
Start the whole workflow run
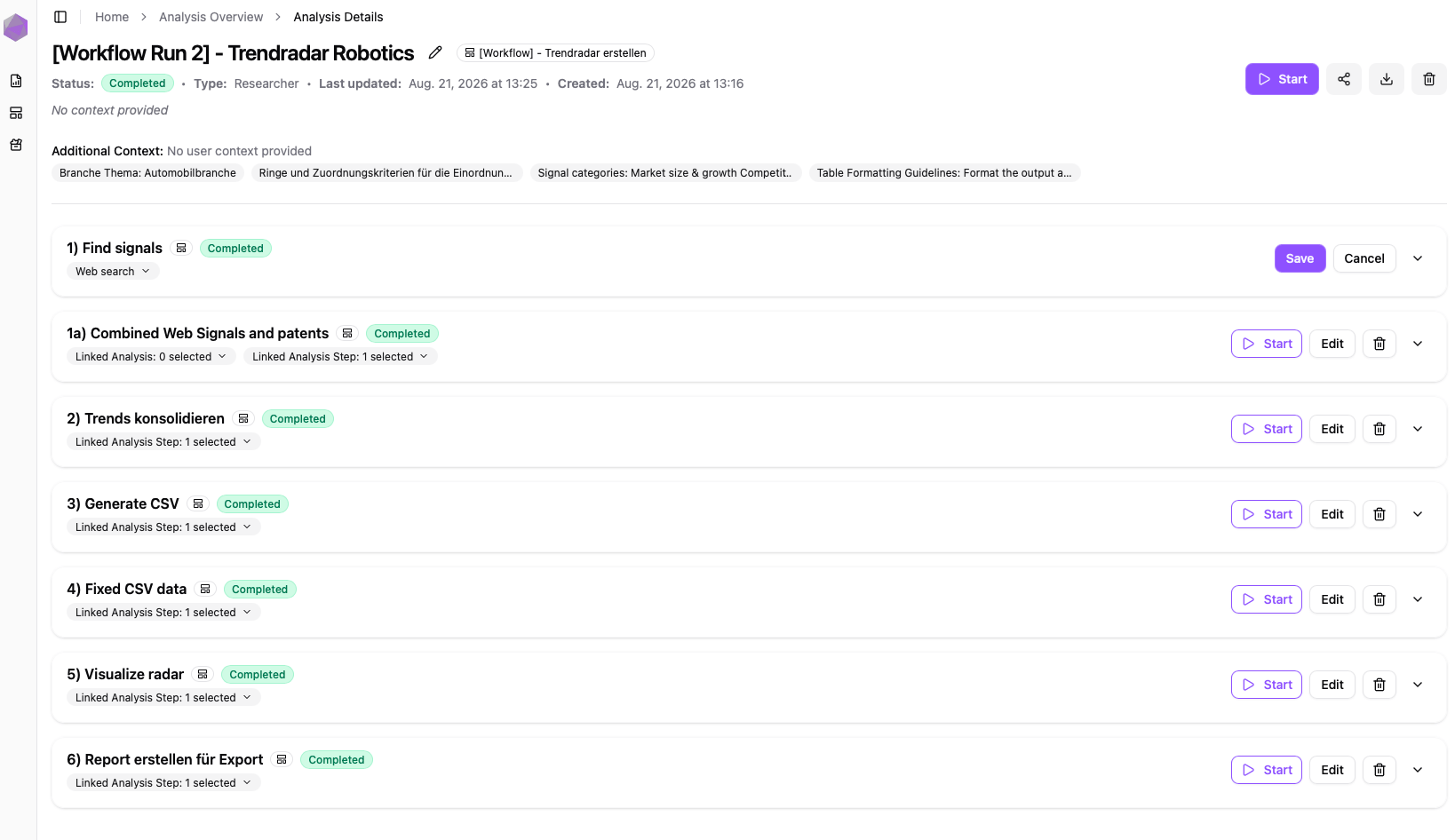[1282, 79]
